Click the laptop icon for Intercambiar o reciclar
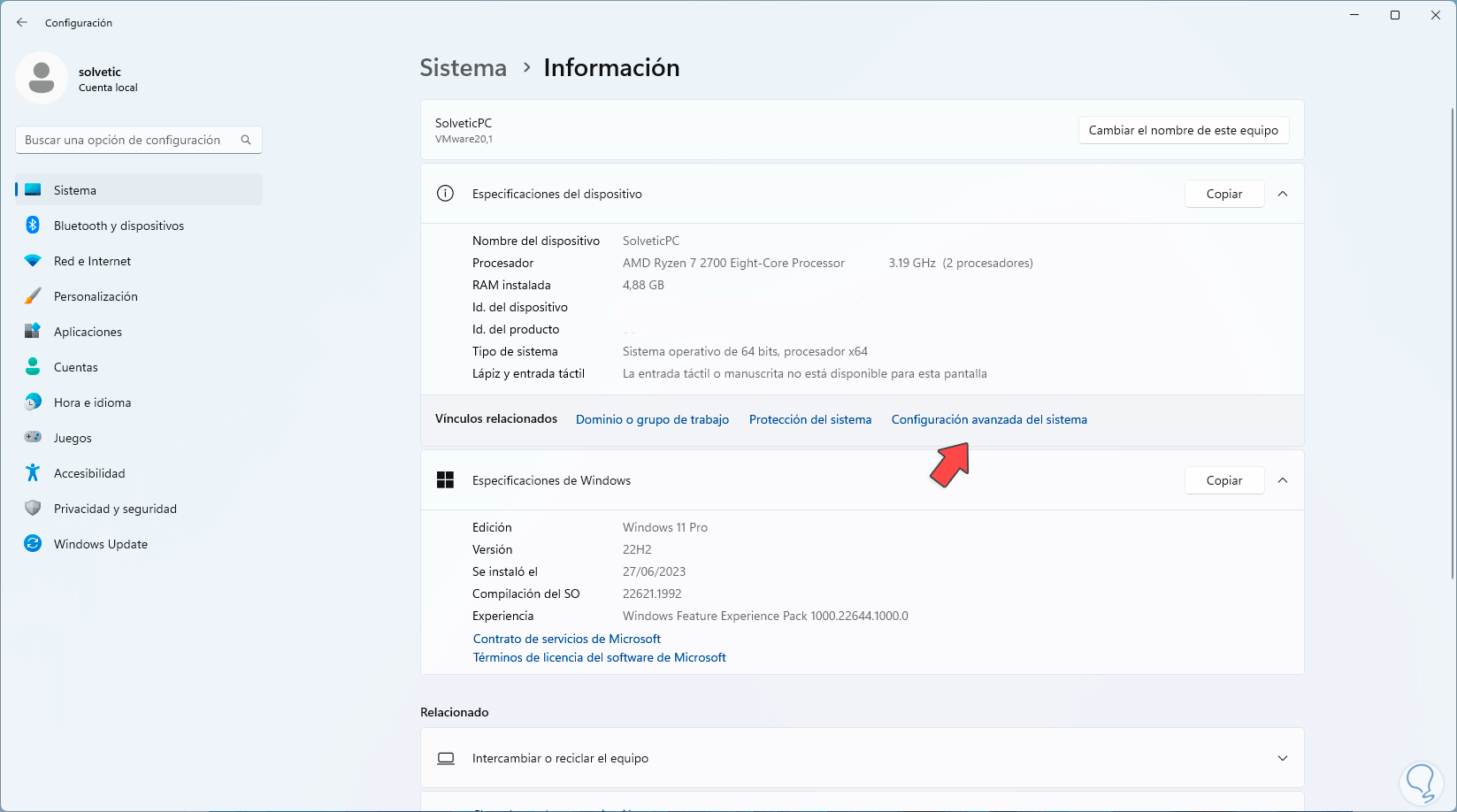The image size is (1457, 812). point(446,759)
